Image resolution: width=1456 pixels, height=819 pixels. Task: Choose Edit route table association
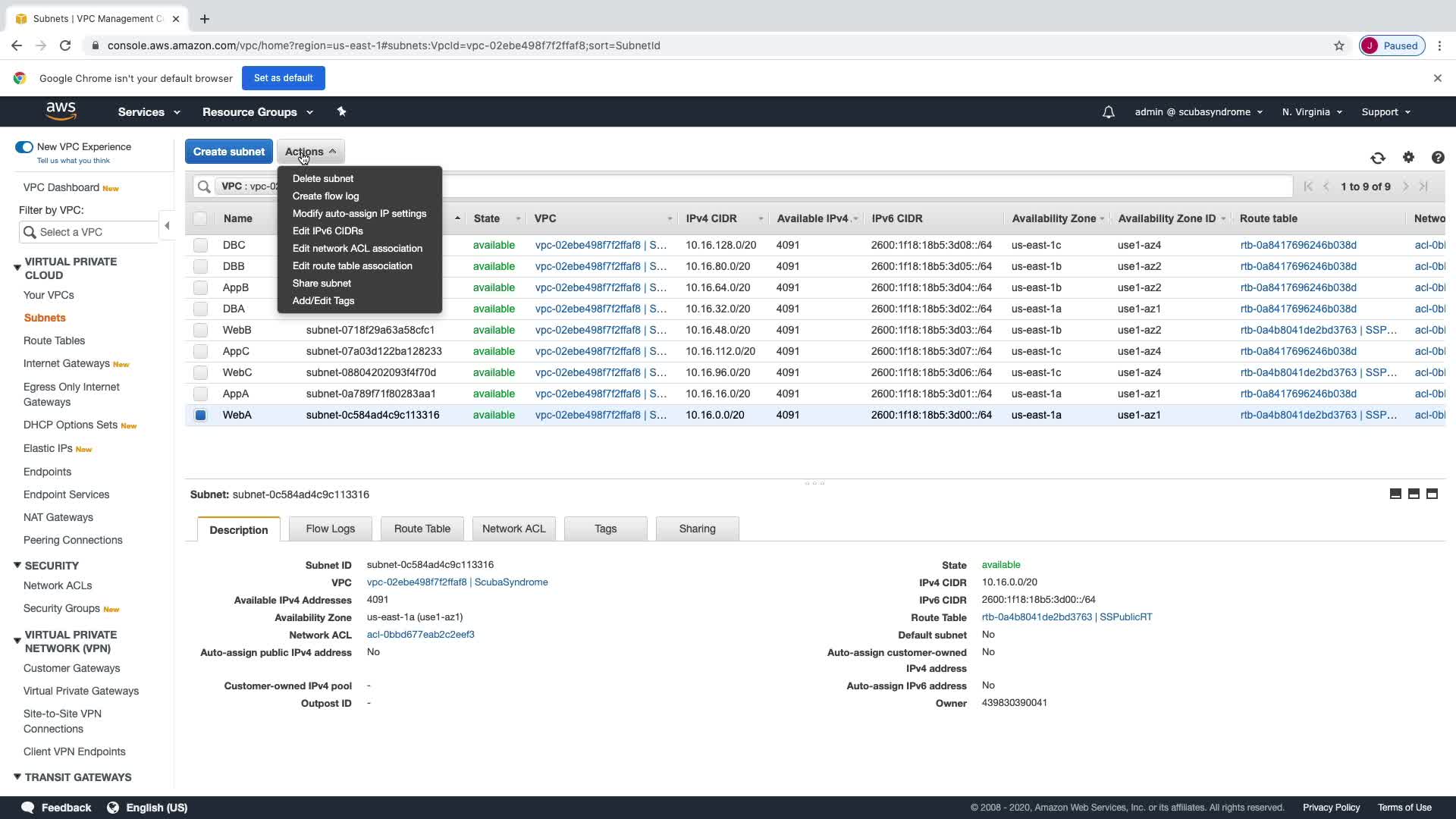point(352,265)
